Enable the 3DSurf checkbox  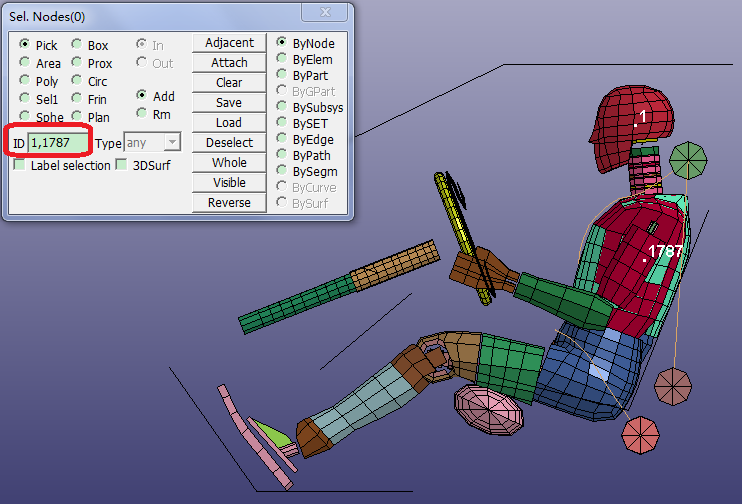[122, 165]
